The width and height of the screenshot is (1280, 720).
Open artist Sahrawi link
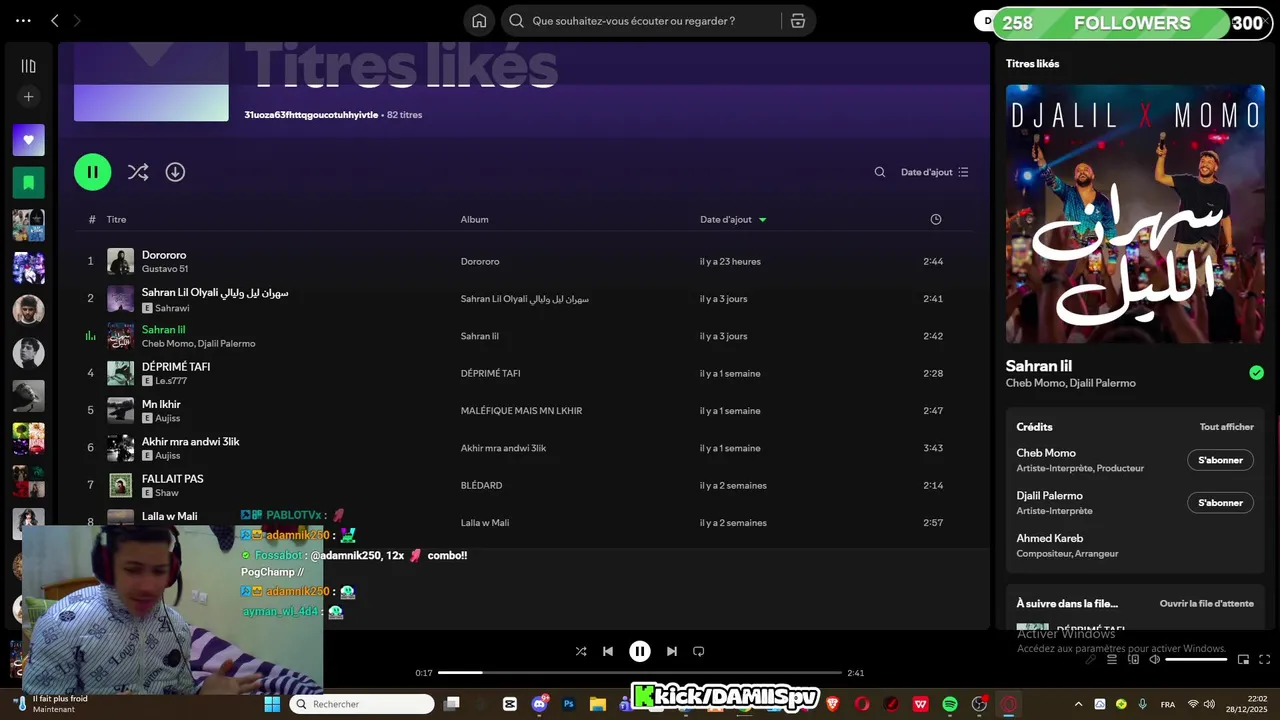point(172,308)
